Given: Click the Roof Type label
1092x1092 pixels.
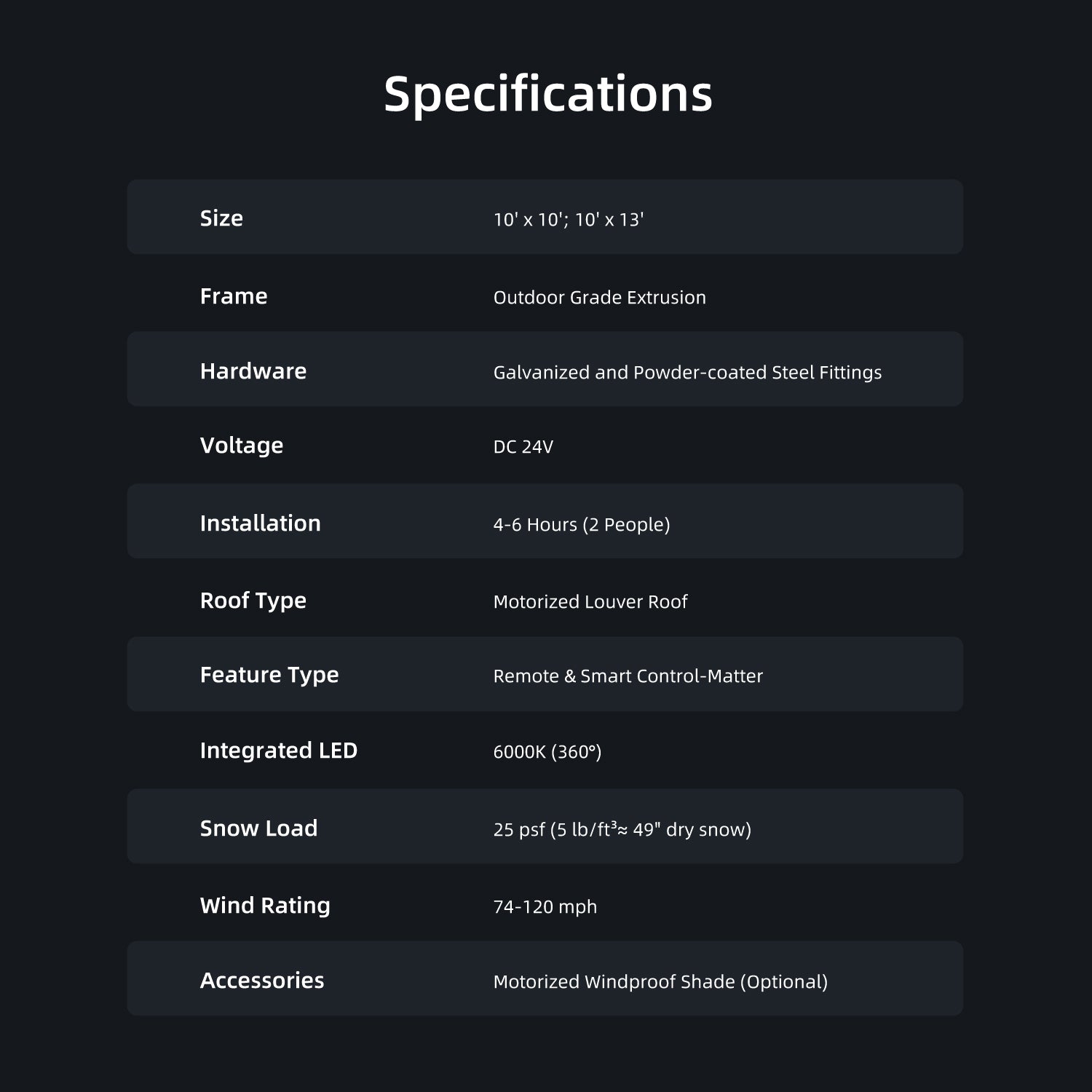Looking at the screenshot, I should click(253, 601).
